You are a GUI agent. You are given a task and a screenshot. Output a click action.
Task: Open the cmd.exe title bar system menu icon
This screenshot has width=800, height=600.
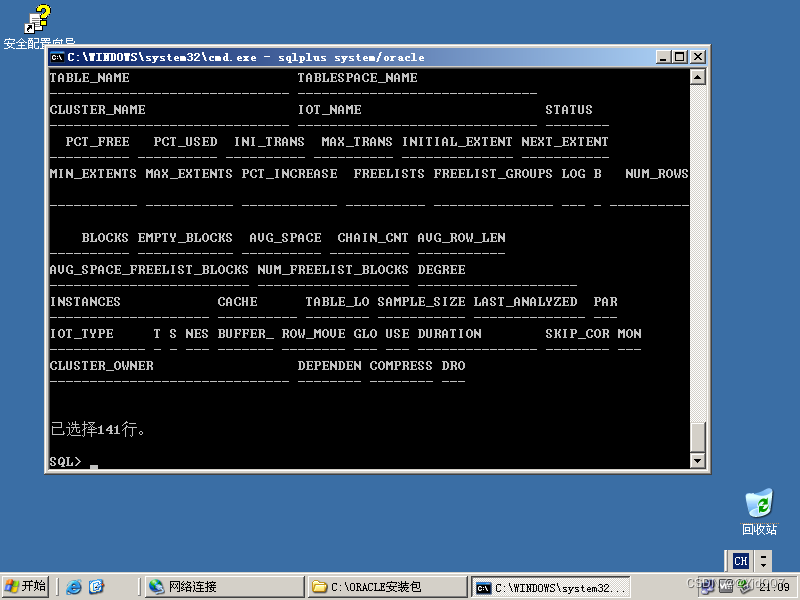point(55,57)
